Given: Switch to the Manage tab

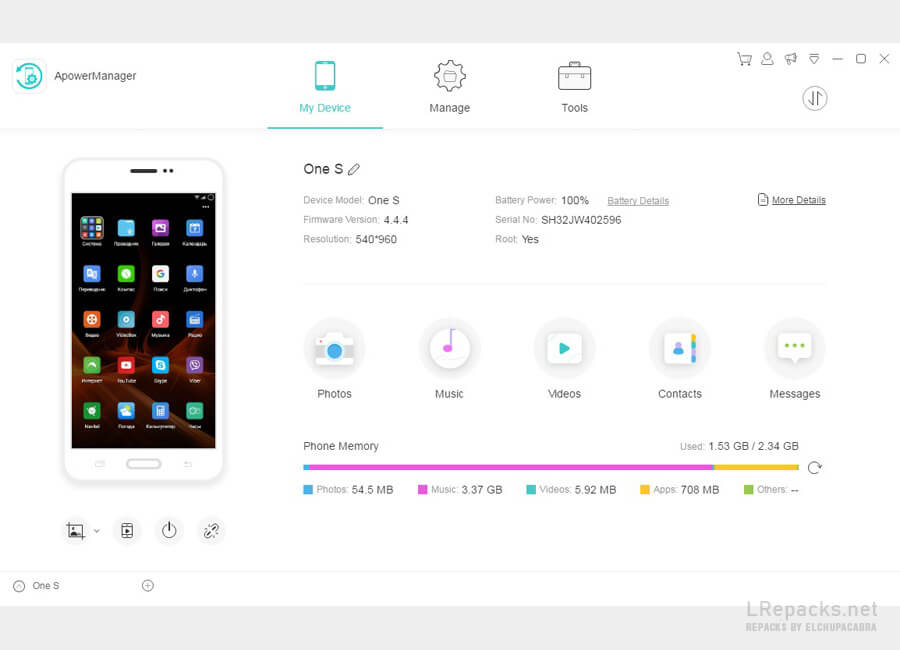Looking at the screenshot, I should [x=449, y=86].
